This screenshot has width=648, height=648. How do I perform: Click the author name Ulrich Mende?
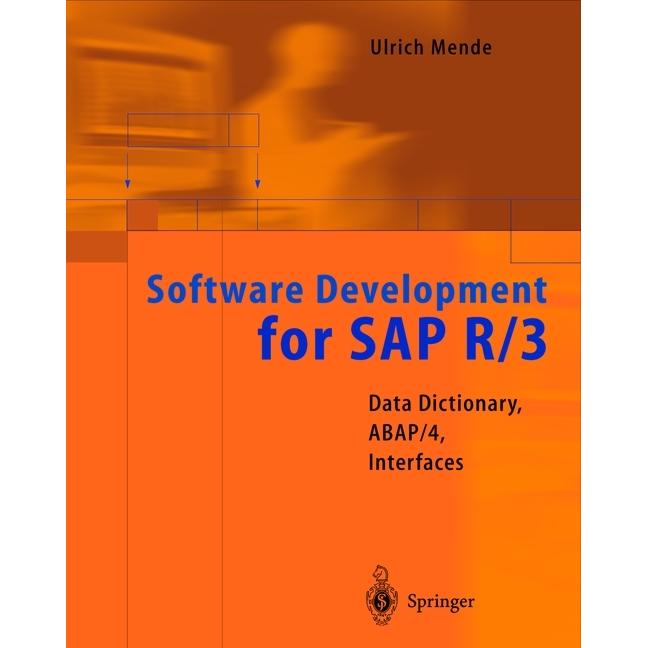click(431, 47)
